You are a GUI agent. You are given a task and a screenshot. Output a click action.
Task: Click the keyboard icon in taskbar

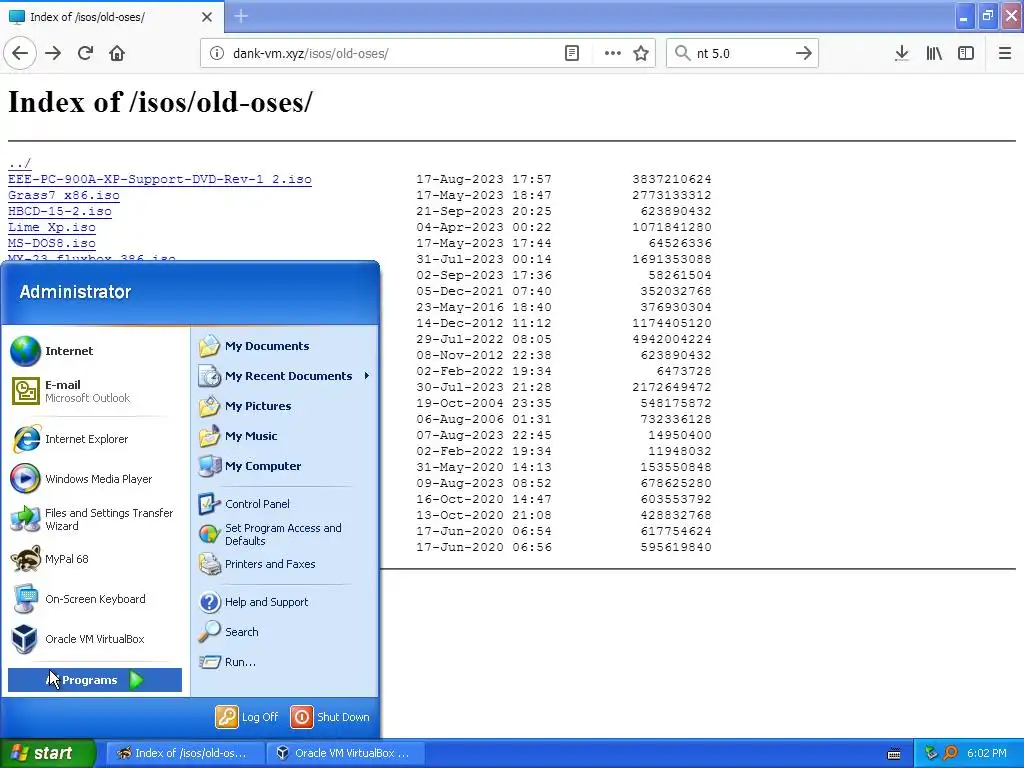[x=894, y=754]
